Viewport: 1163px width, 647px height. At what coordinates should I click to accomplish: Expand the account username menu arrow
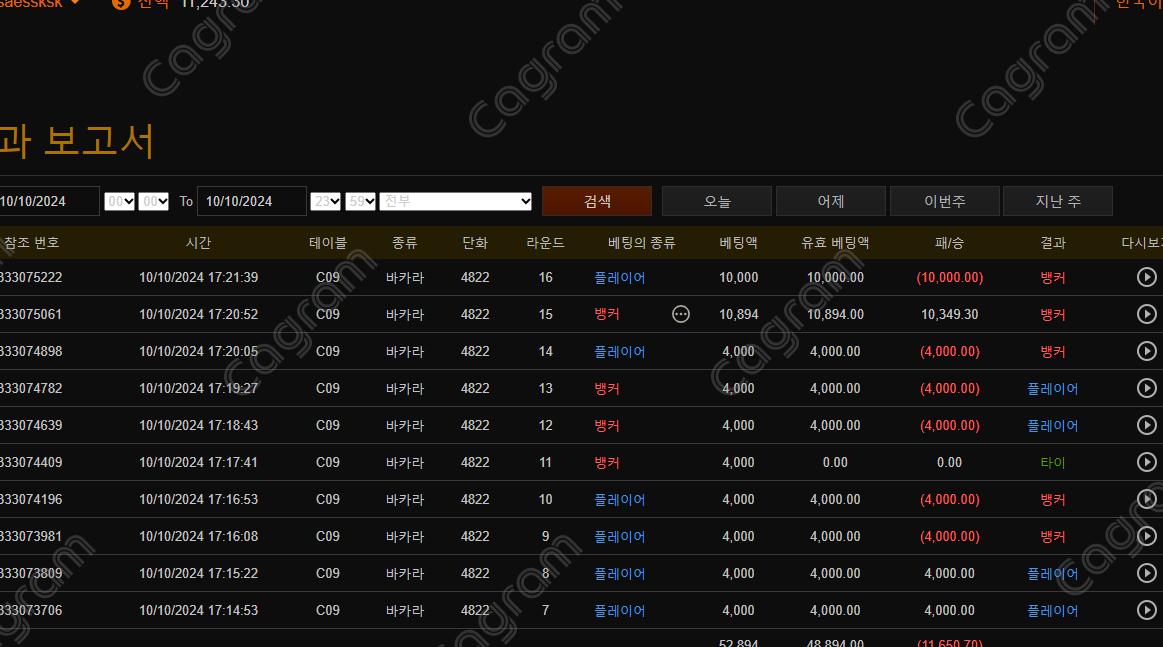tap(76, 3)
